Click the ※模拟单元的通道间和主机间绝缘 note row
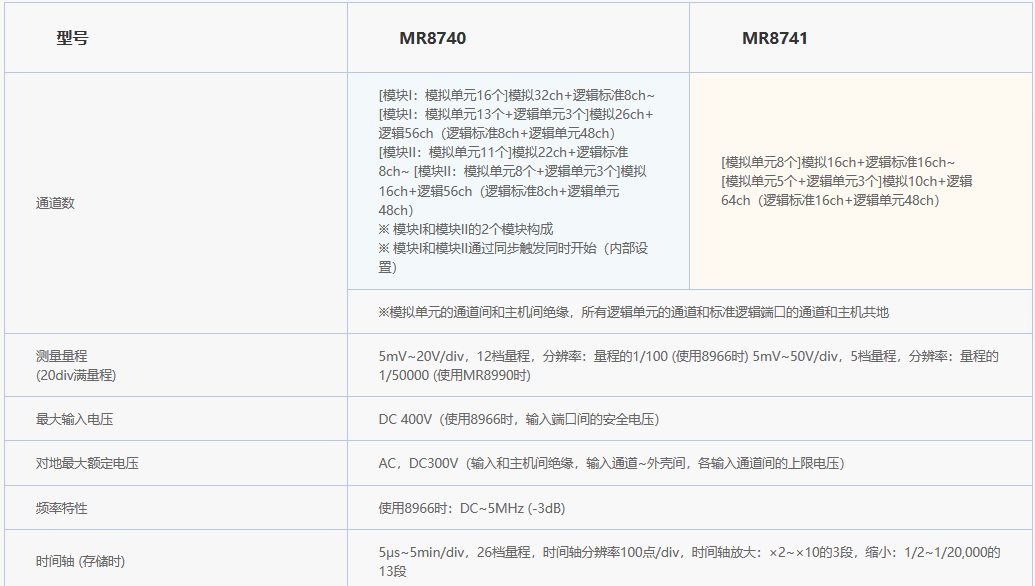 [x=633, y=312]
